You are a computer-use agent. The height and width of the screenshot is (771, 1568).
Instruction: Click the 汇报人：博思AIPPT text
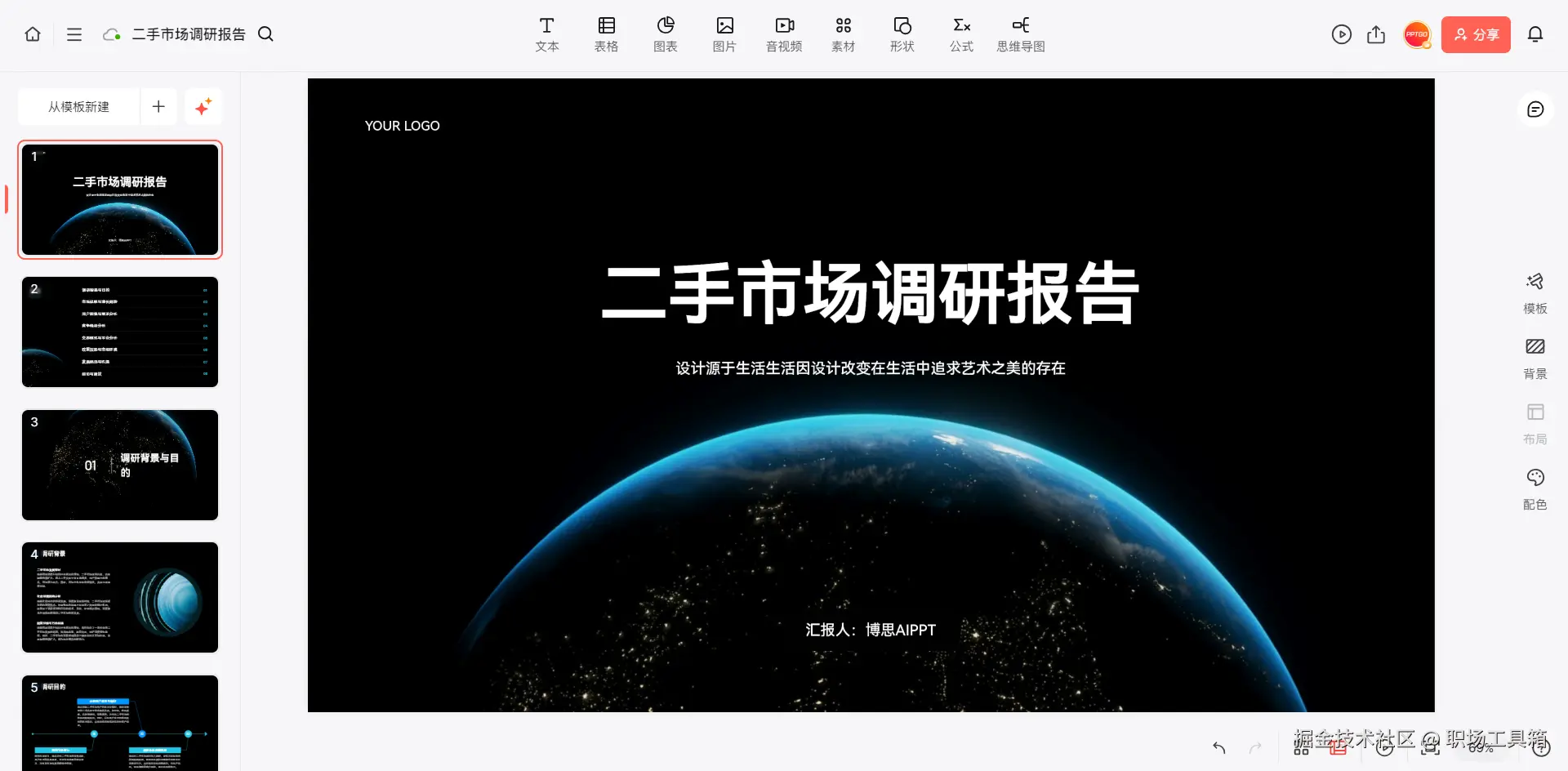pyautogui.click(x=871, y=630)
